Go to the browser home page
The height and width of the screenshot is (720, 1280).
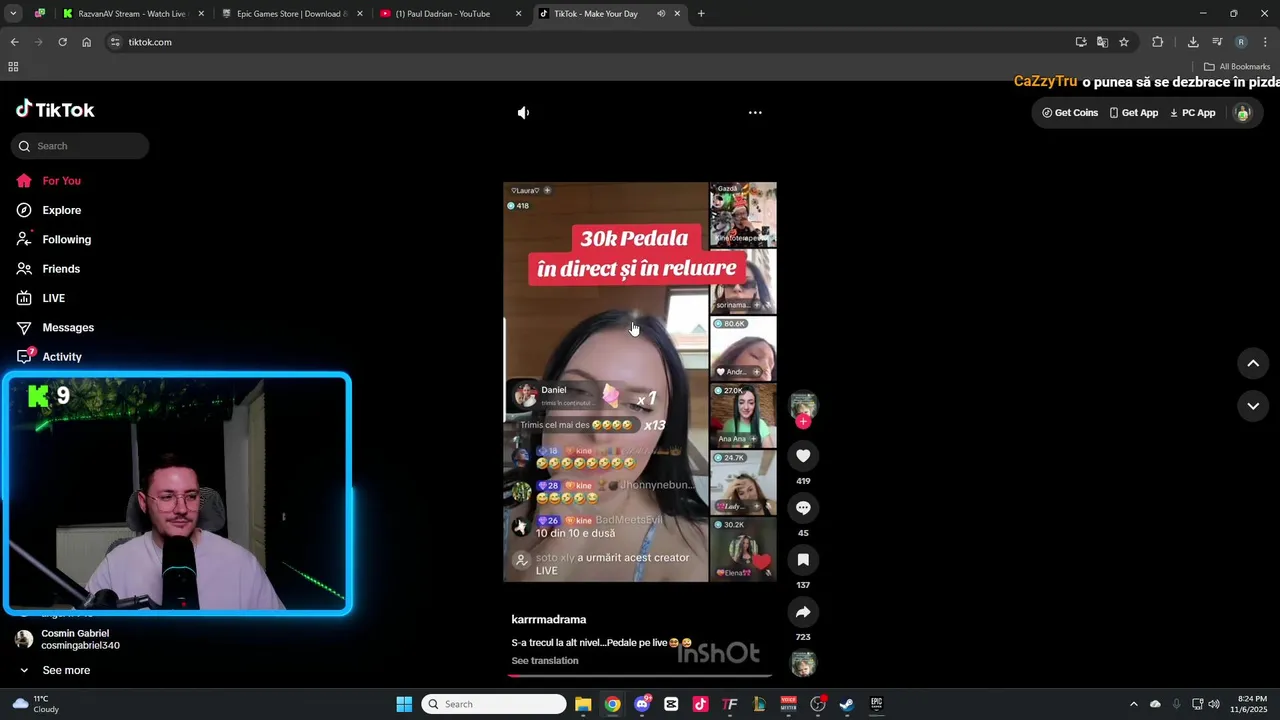pos(86,42)
